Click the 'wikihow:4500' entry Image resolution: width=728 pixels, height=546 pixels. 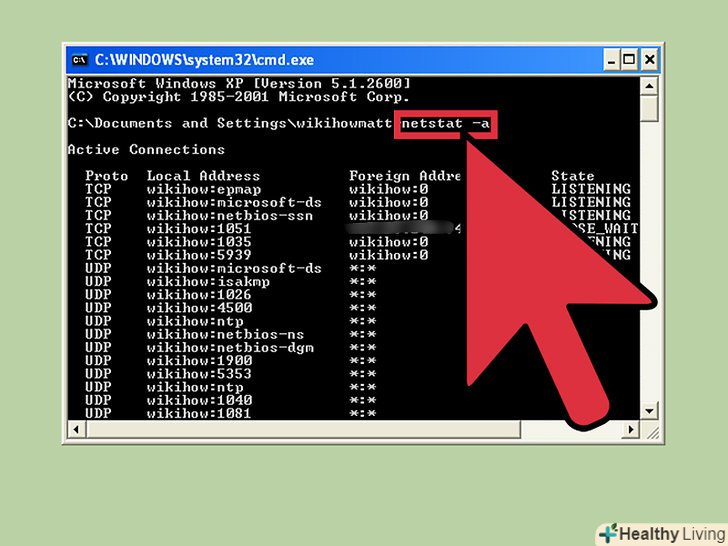coord(199,308)
